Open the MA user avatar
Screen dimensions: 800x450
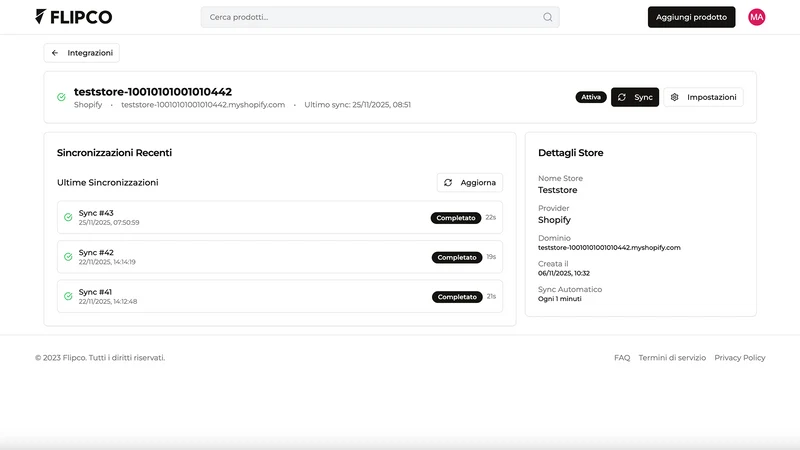pyautogui.click(x=757, y=17)
